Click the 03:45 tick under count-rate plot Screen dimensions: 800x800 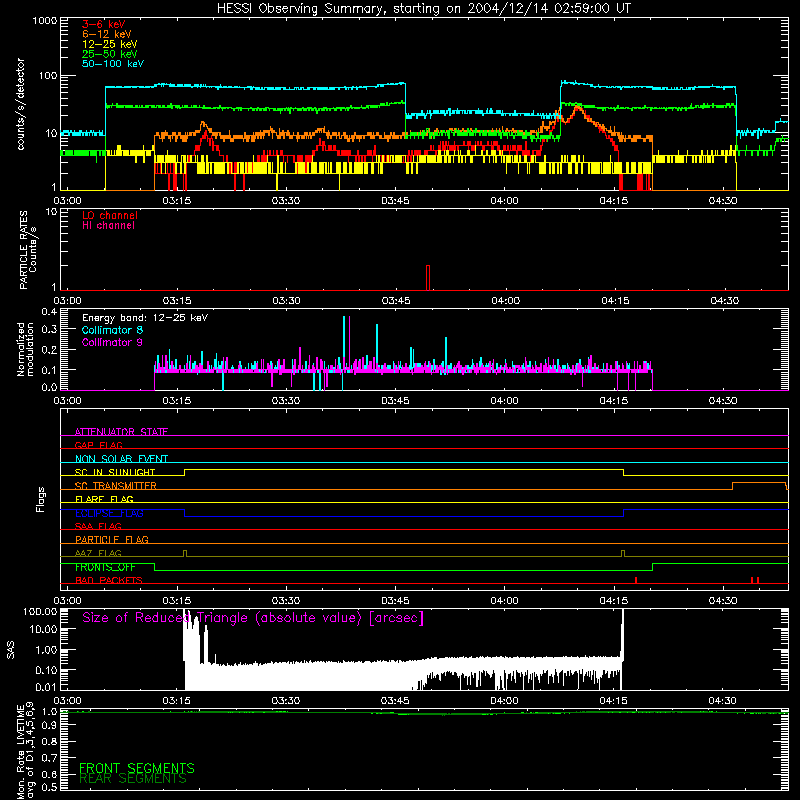(x=395, y=201)
